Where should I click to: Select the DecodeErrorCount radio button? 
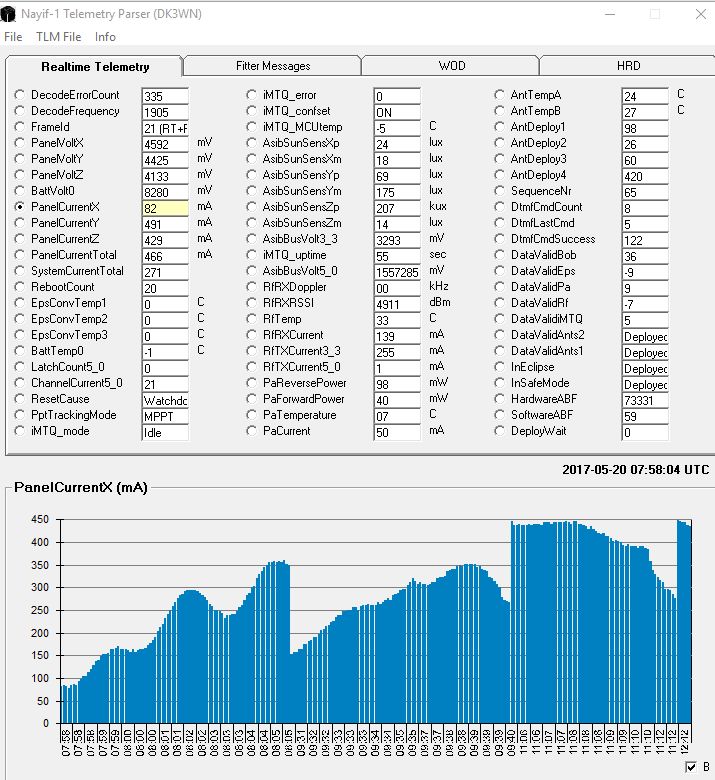19,95
